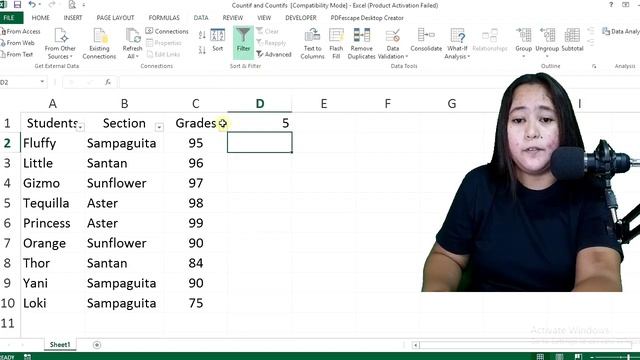The height and width of the screenshot is (360, 640).
Task: Open Section column filter dropdown
Action: pos(159,127)
